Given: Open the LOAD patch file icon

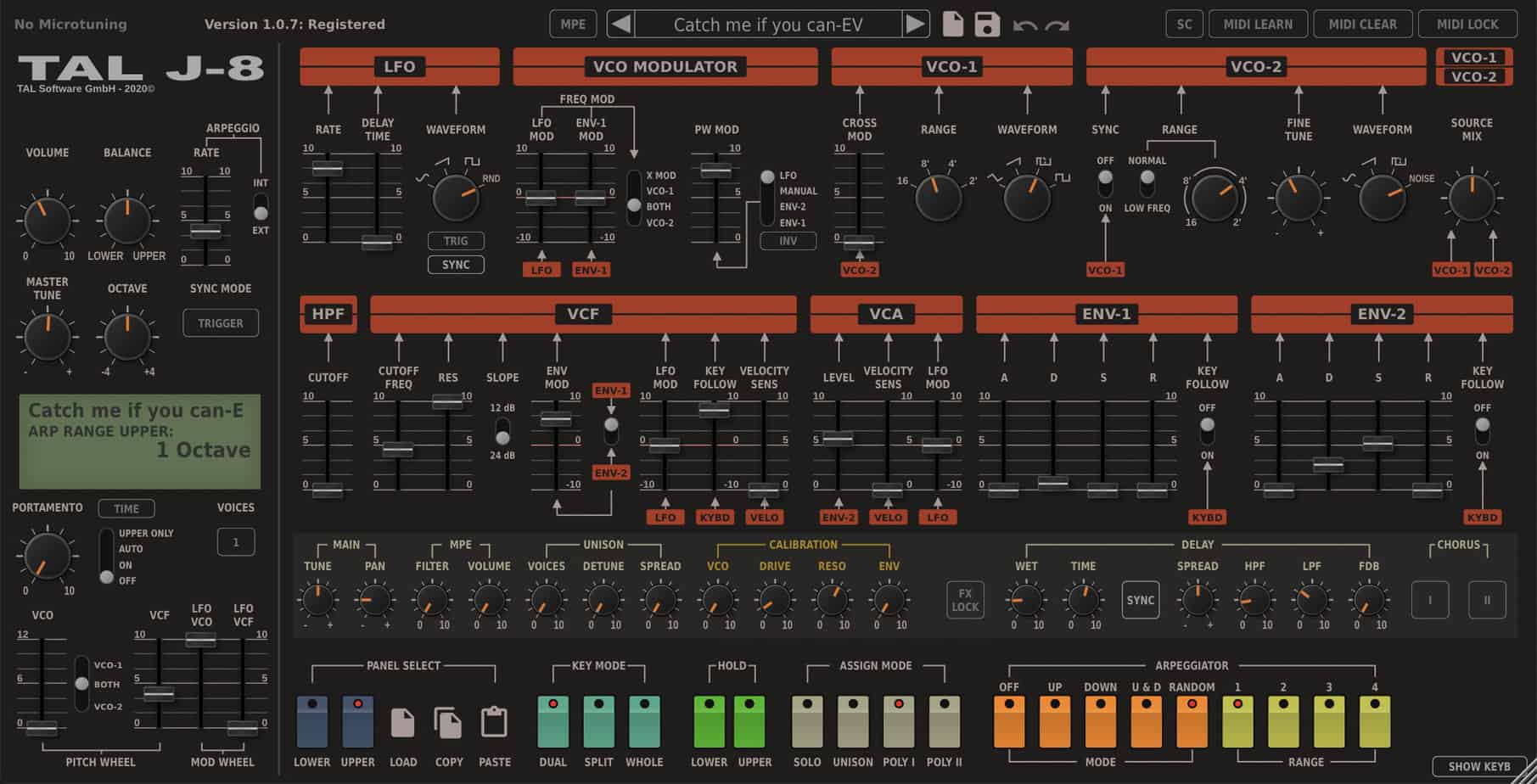Looking at the screenshot, I should (403, 723).
